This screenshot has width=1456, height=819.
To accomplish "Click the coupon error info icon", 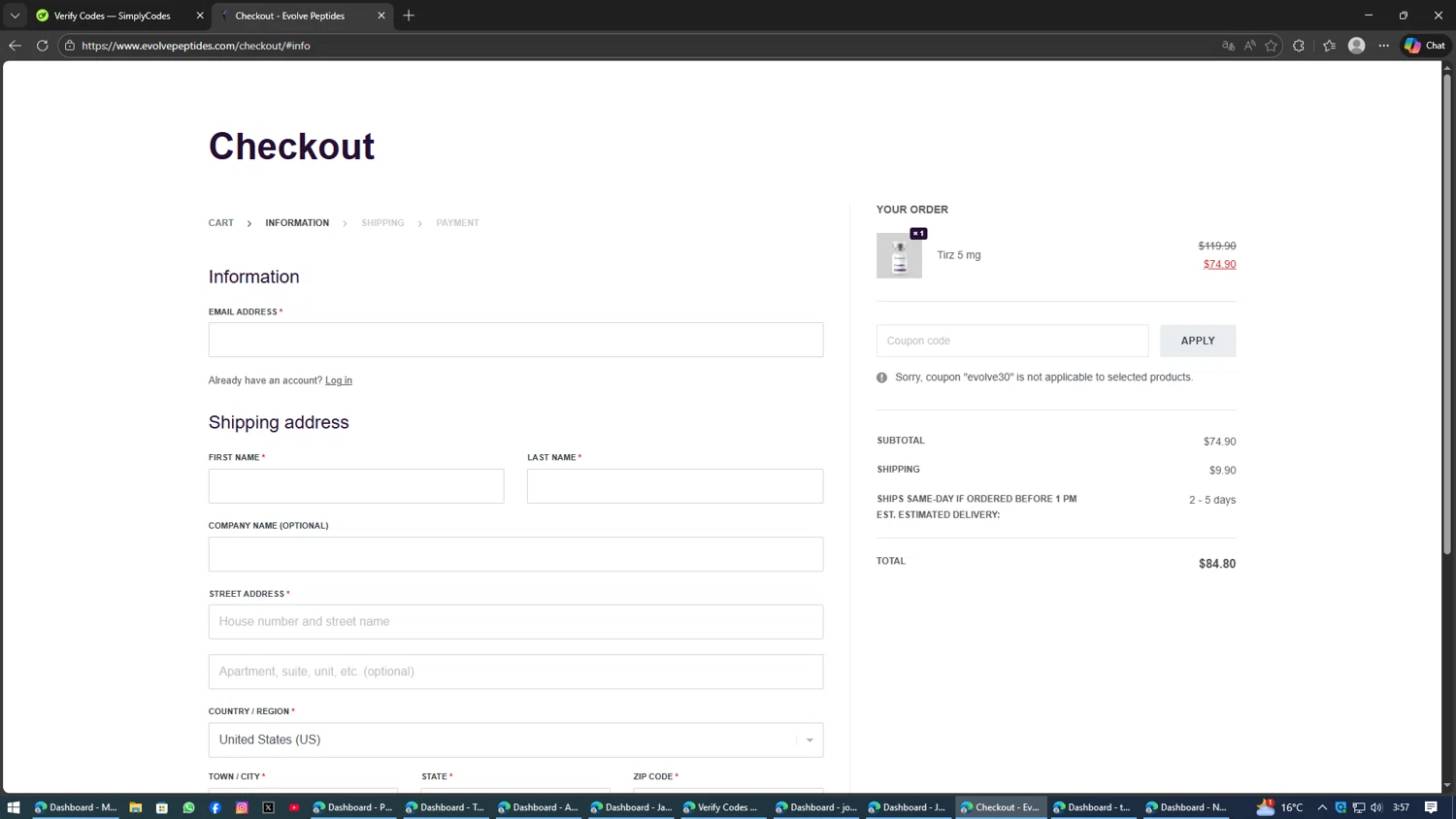I will (x=881, y=377).
